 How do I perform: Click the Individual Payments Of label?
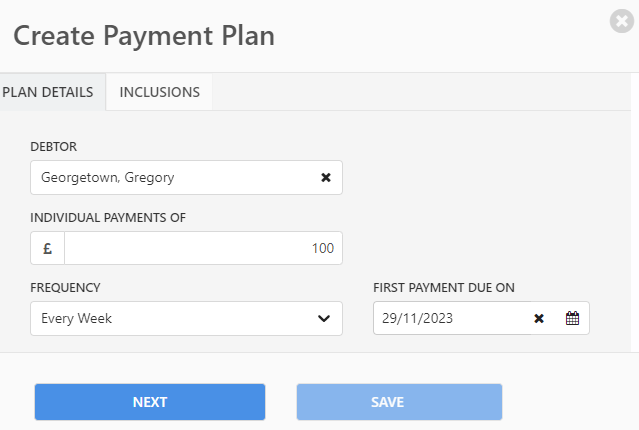pos(108,218)
